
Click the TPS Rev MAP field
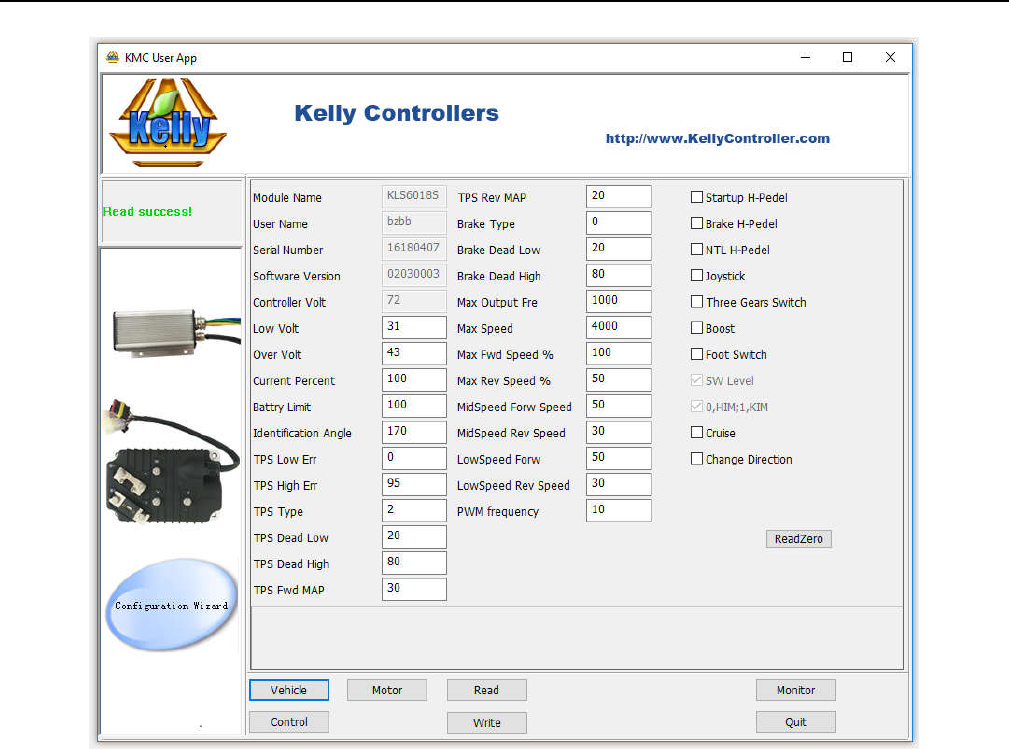point(618,196)
